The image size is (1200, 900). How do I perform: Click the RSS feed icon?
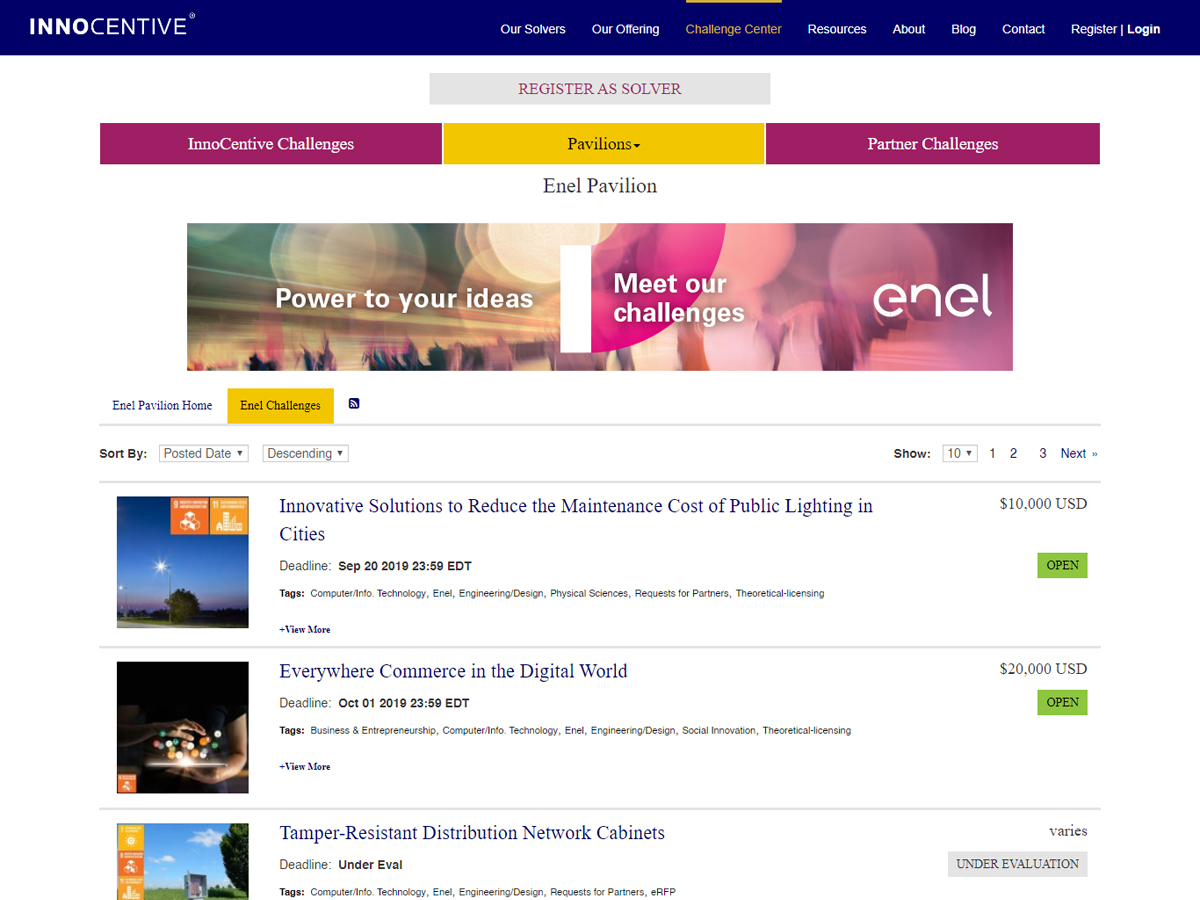tap(354, 404)
